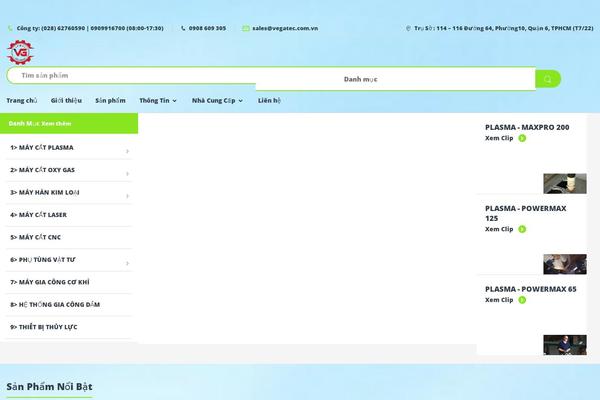The height and width of the screenshot is (400, 600).
Task: Click the Danh Mục Xem thêm green header
Action: (69, 124)
